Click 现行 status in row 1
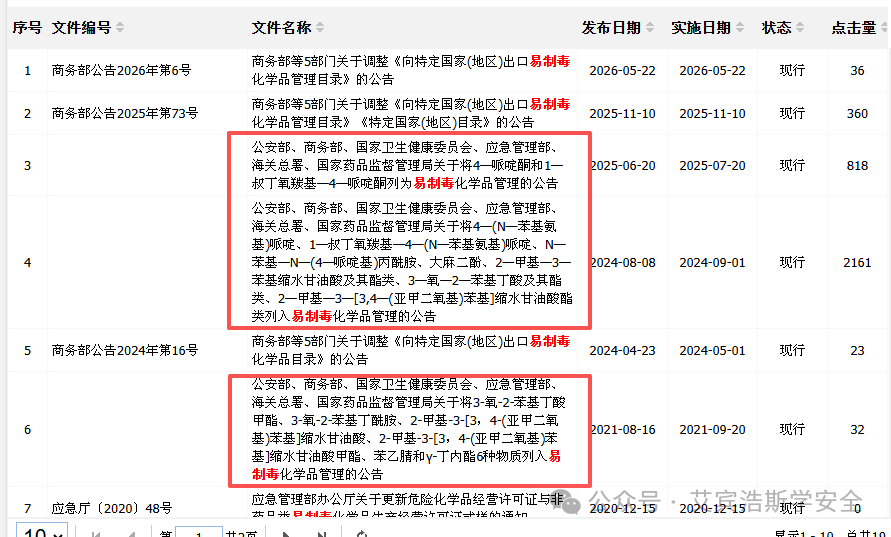891x537 pixels. [x=792, y=70]
